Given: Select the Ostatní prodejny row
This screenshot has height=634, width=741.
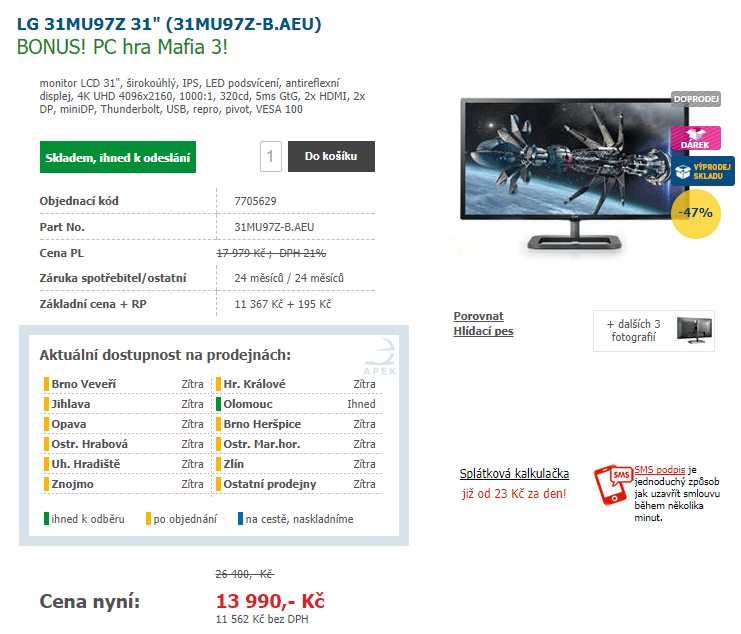Looking at the screenshot, I should (296, 484).
